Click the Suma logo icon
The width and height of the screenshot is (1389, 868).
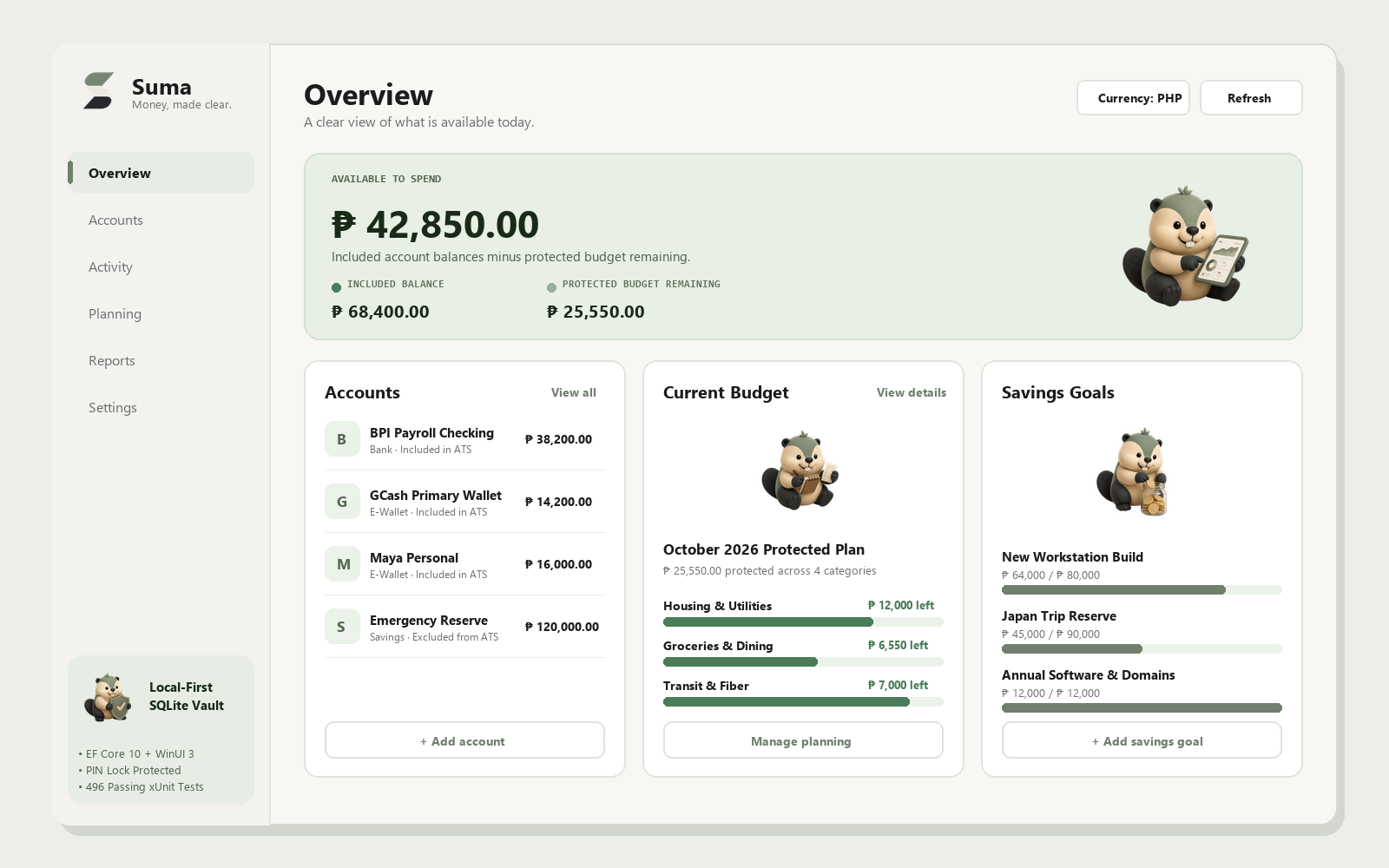(x=98, y=91)
